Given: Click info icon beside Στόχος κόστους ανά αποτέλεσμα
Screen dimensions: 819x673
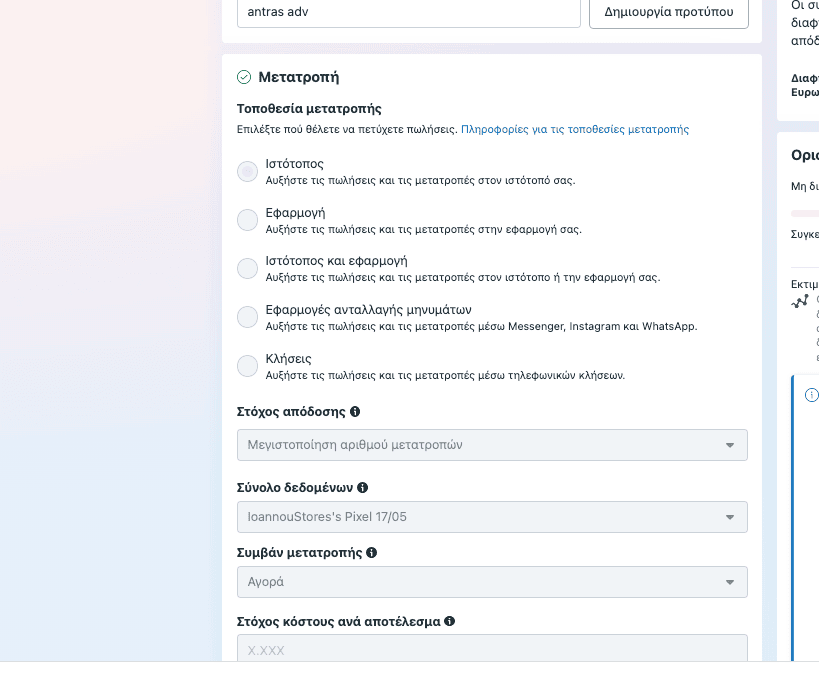Looking at the screenshot, I should click(x=449, y=621).
